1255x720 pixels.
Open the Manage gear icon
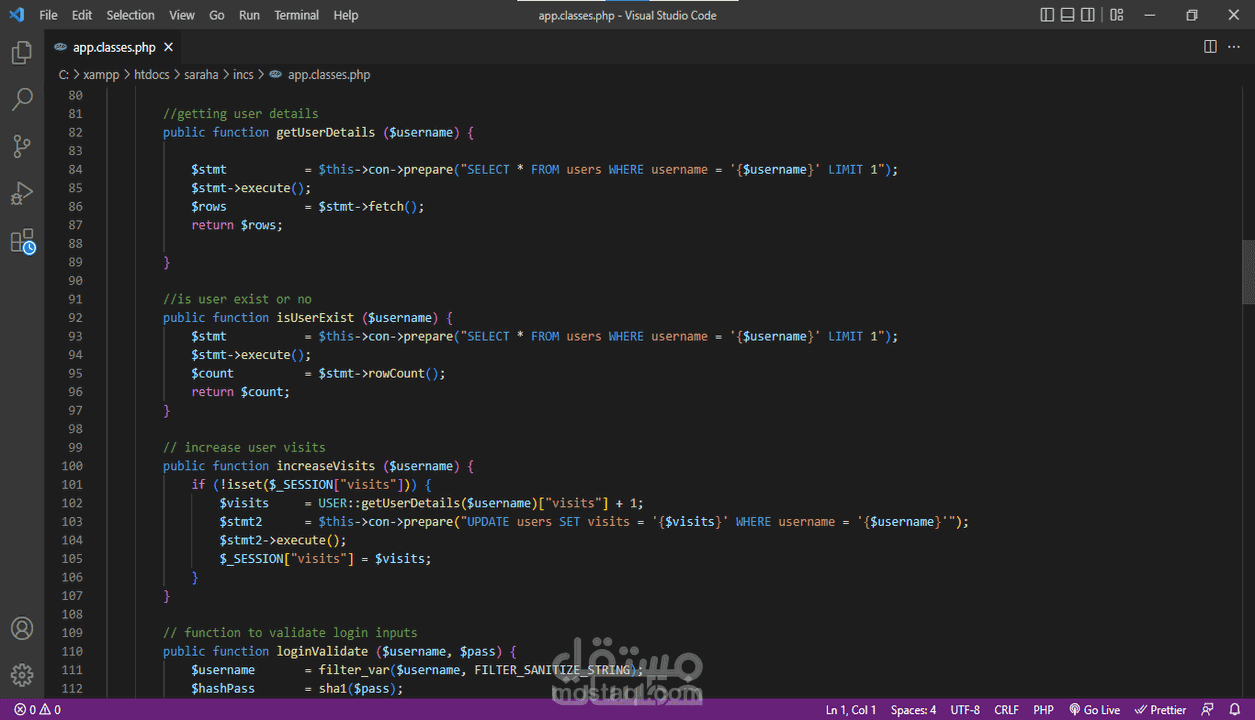click(x=22, y=675)
